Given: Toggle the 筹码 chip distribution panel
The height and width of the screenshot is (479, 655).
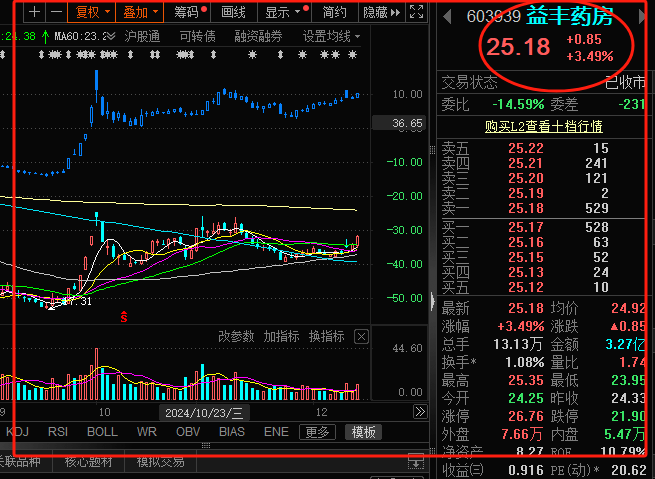Looking at the screenshot, I should click(x=188, y=13).
